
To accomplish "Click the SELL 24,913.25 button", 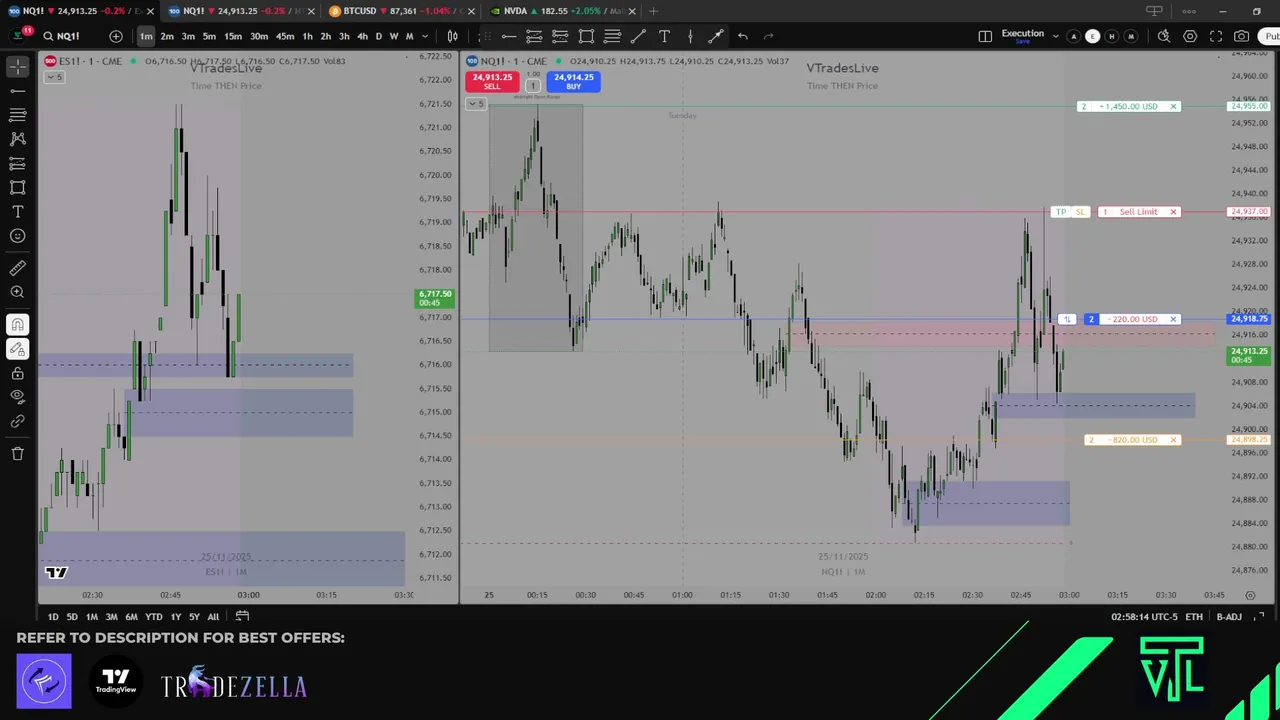I will pyautogui.click(x=492, y=81).
